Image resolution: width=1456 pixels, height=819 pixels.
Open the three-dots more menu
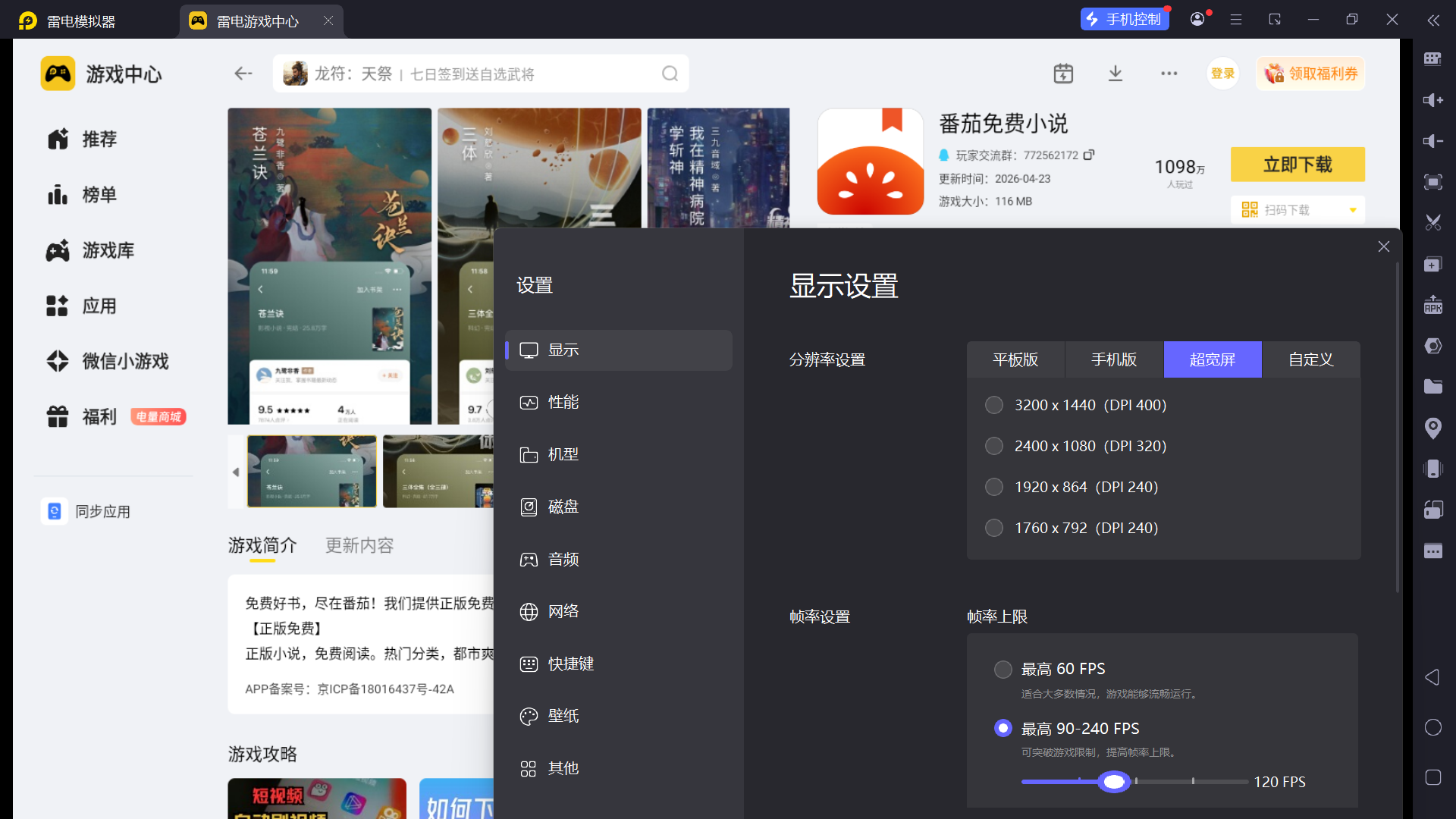coord(1169,74)
